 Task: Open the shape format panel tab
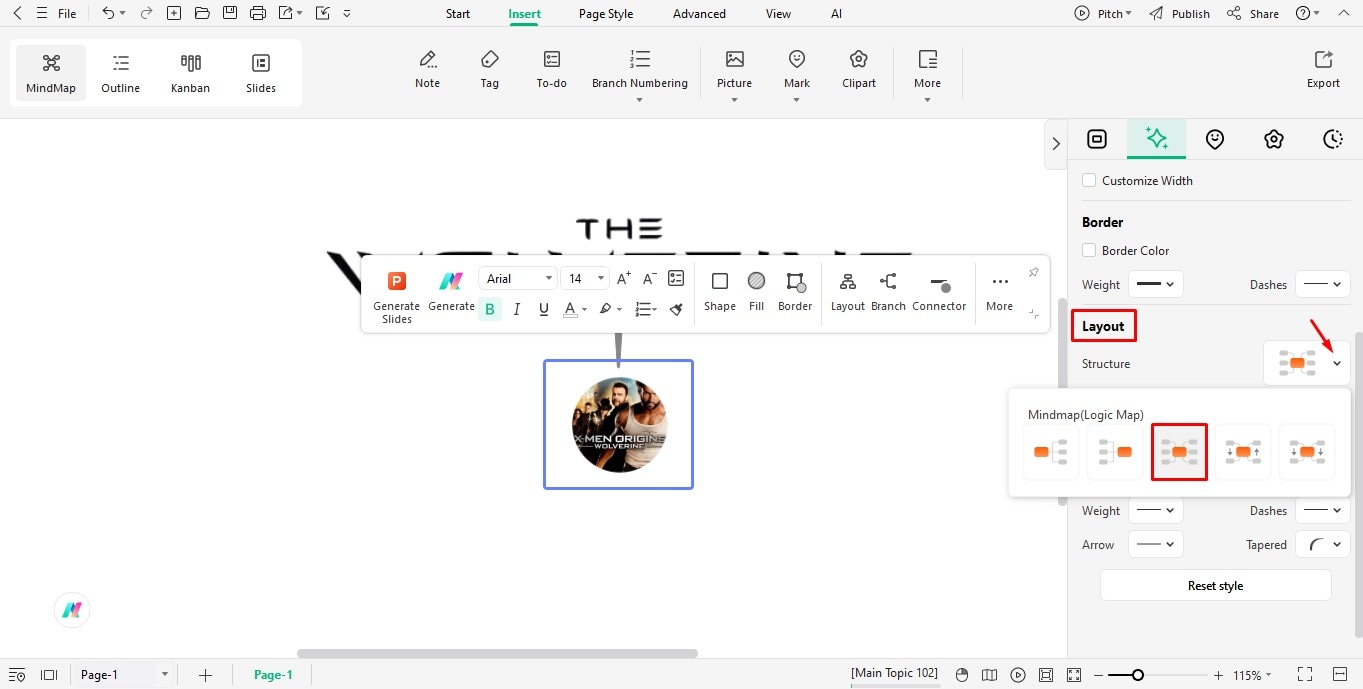(1097, 139)
